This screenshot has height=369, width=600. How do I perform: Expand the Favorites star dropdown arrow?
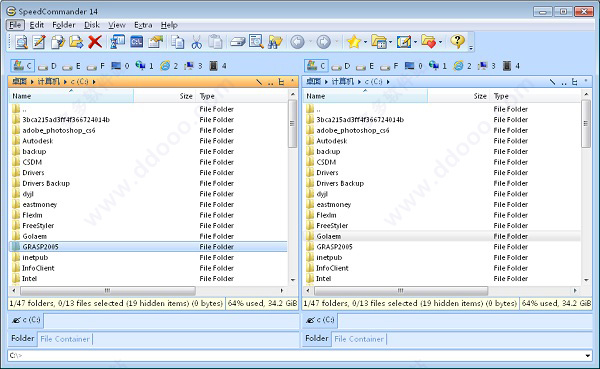(365, 42)
